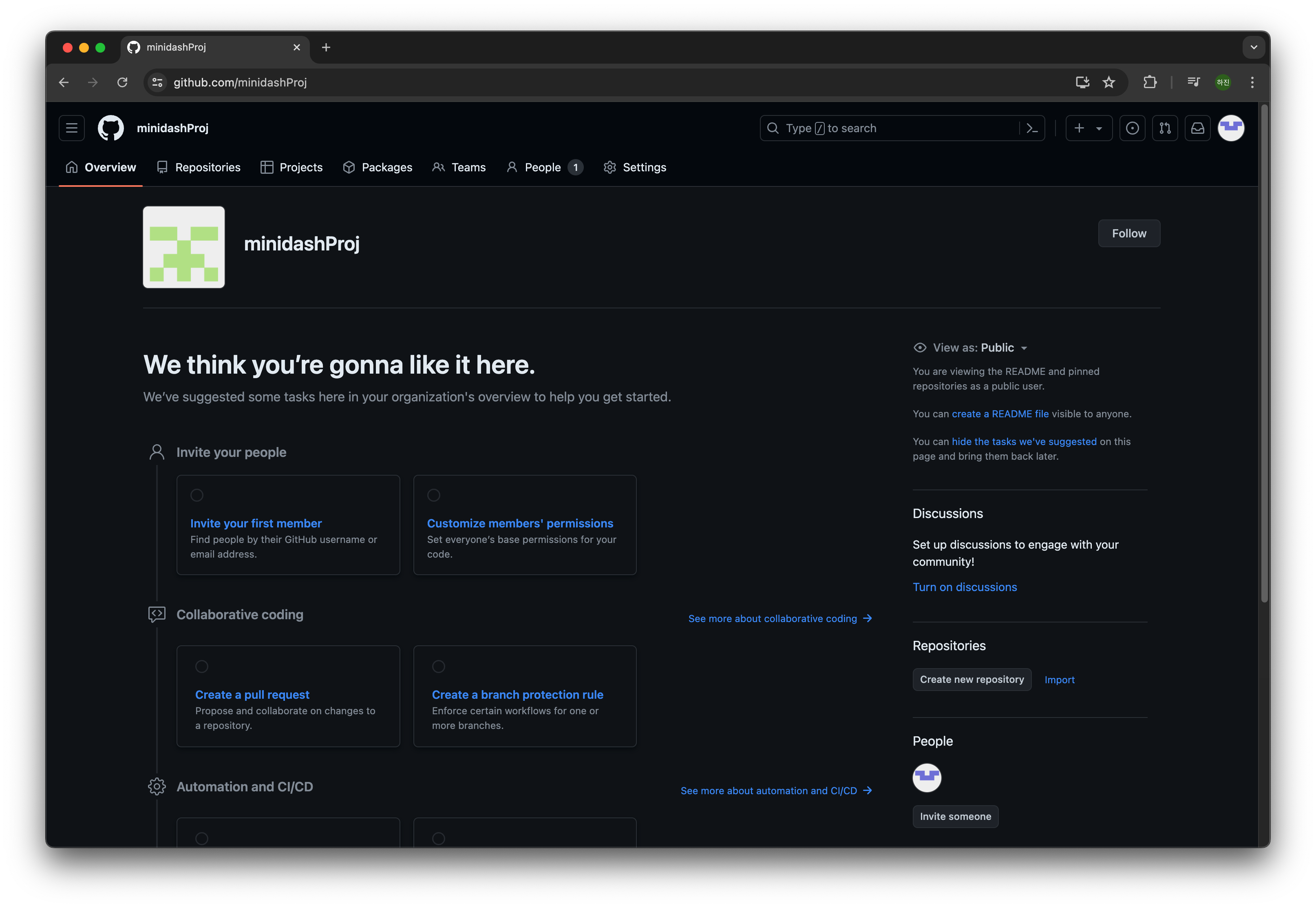Open the command palette icon

pyautogui.click(x=1032, y=128)
